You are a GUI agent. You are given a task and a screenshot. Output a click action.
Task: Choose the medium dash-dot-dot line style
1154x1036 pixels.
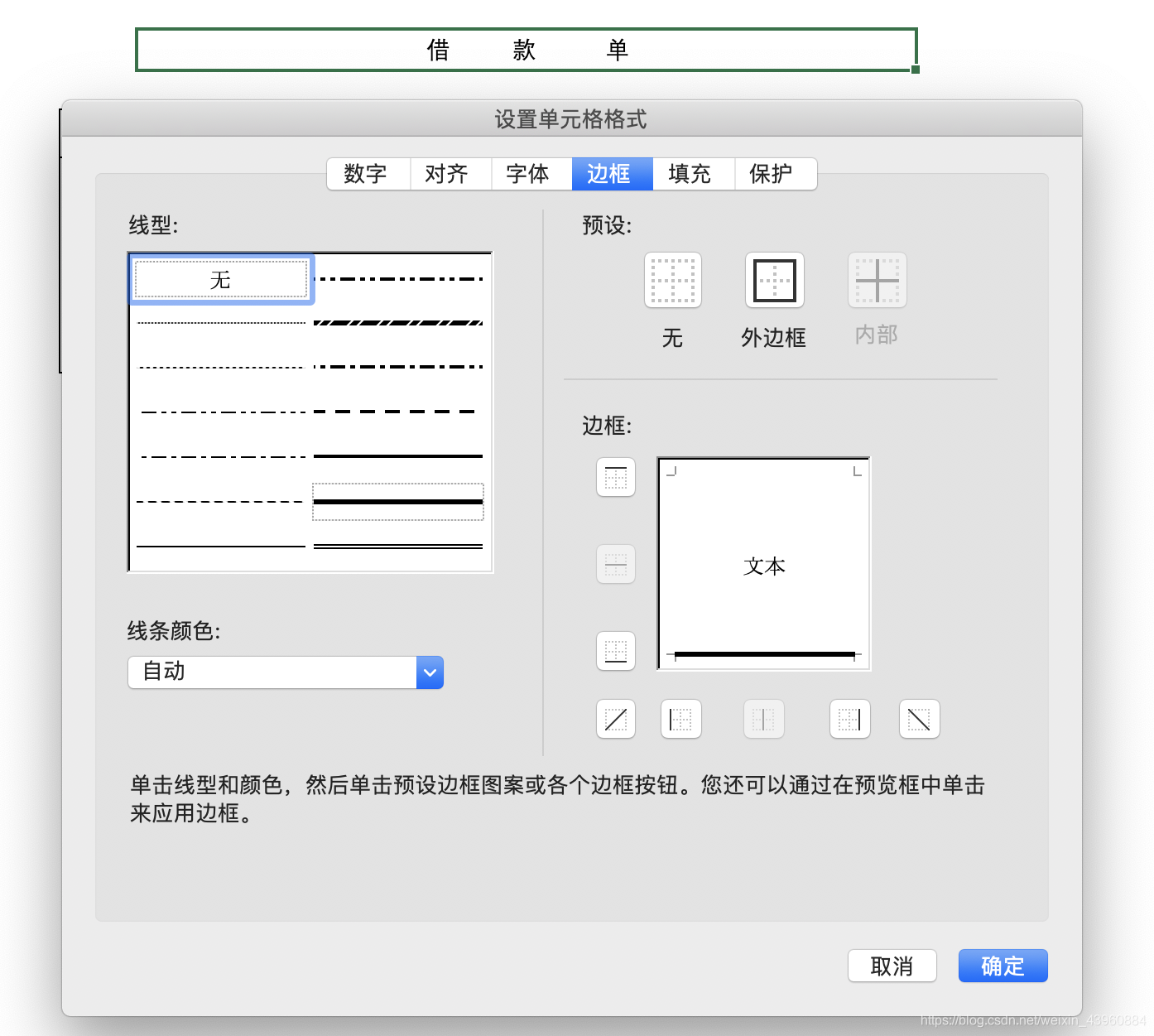coord(398,279)
